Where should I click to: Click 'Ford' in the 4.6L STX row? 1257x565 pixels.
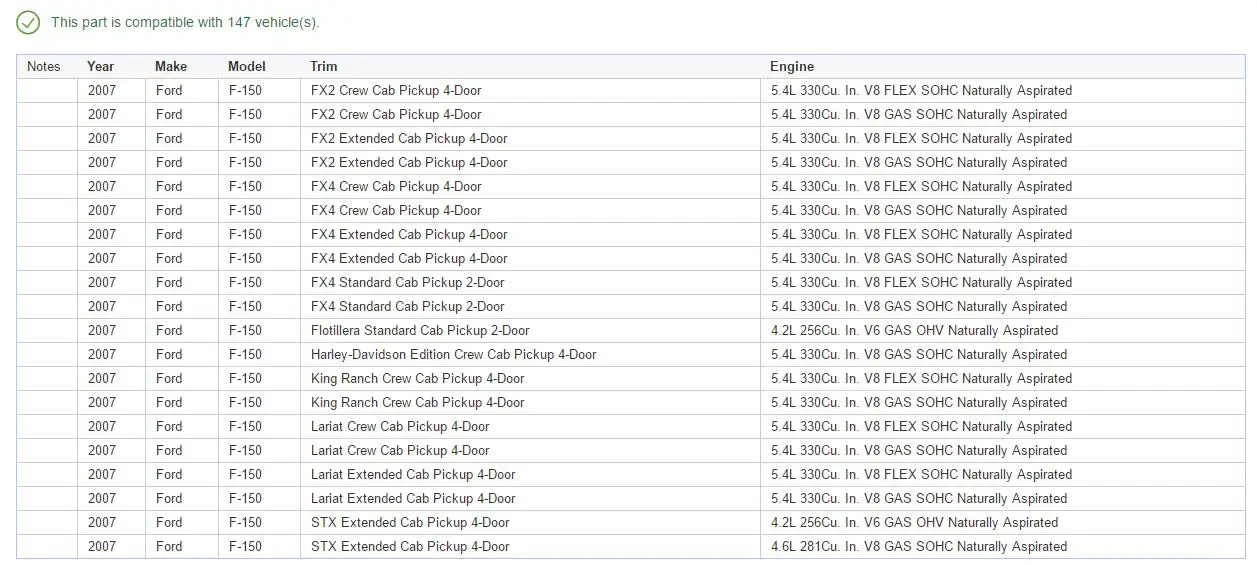[169, 546]
